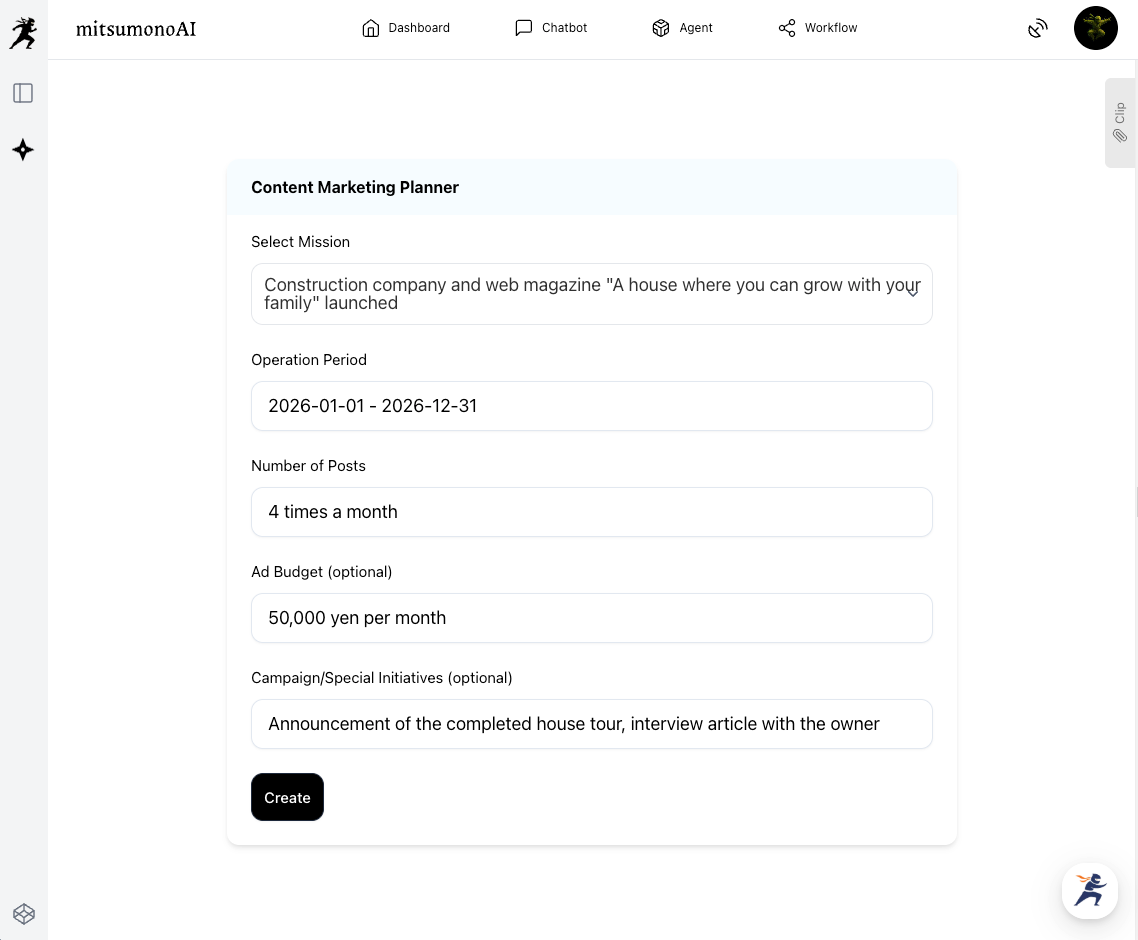
Task: Open the floating ninja assistant button
Action: [1089, 890]
